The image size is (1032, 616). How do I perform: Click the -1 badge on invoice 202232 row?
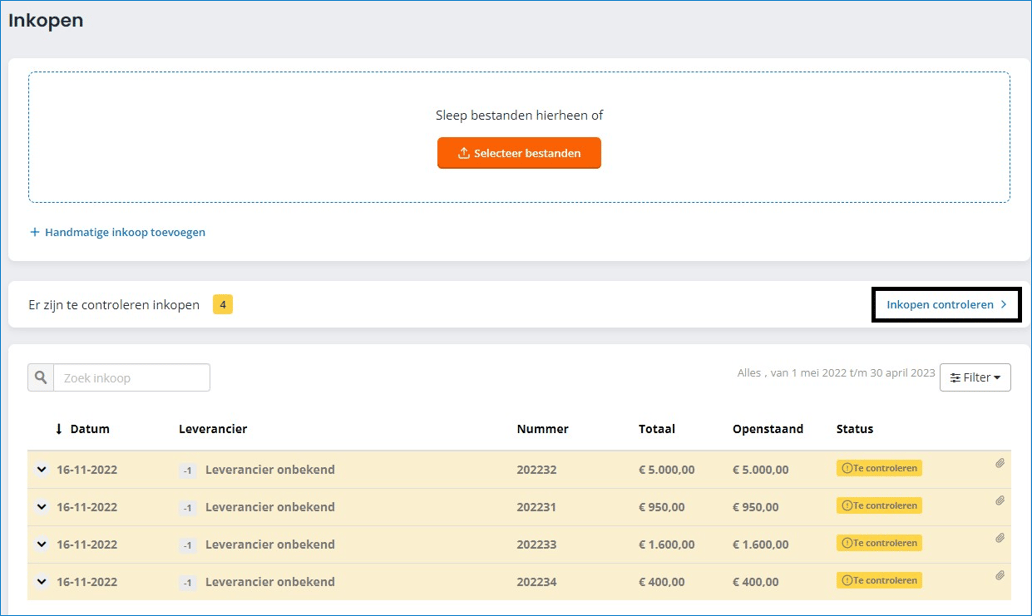click(187, 470)
